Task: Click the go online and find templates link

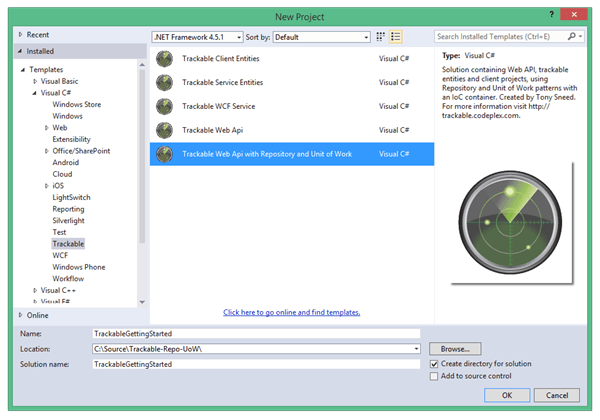Action: coord(290,312)
